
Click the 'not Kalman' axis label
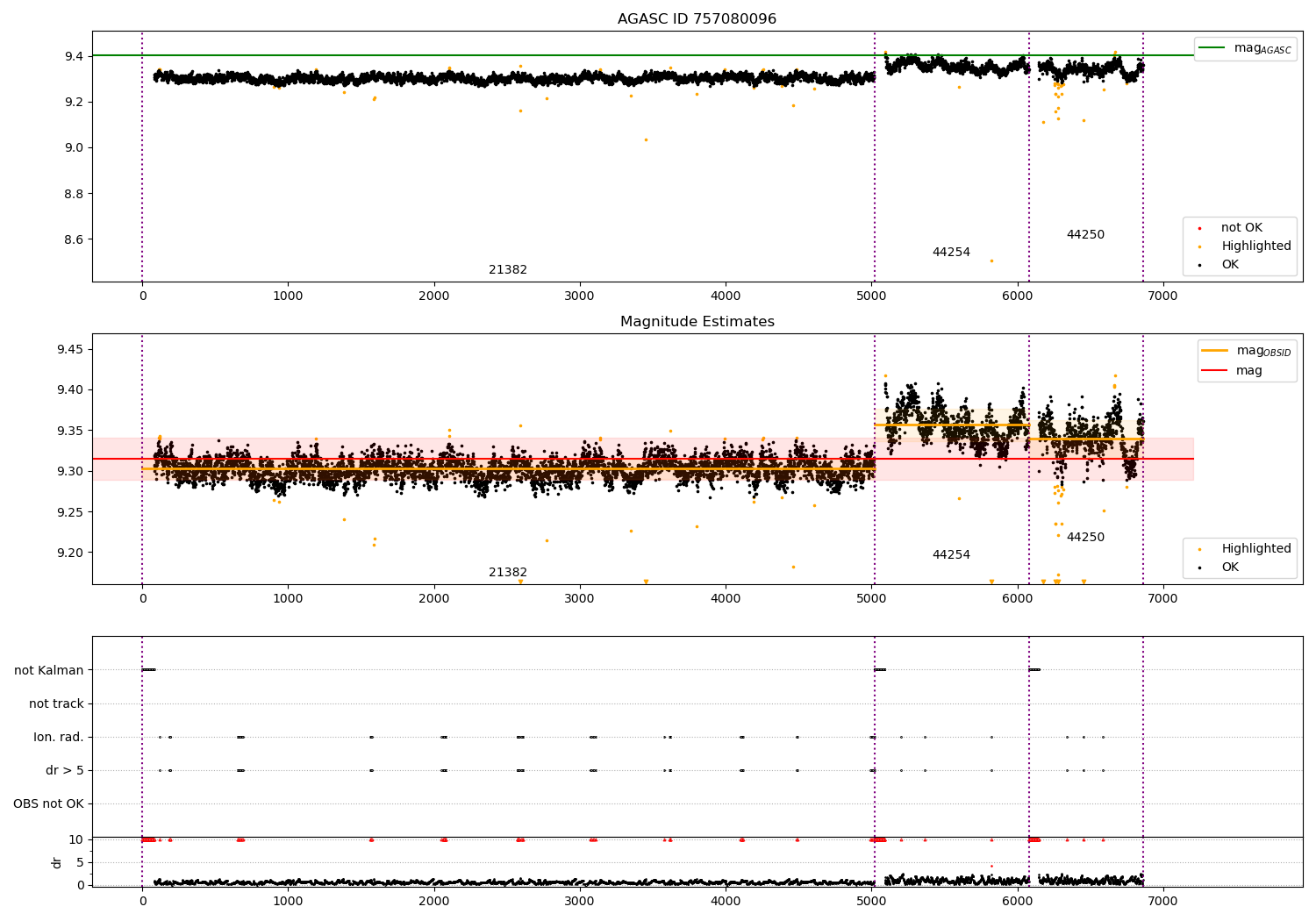click(49, 671)
